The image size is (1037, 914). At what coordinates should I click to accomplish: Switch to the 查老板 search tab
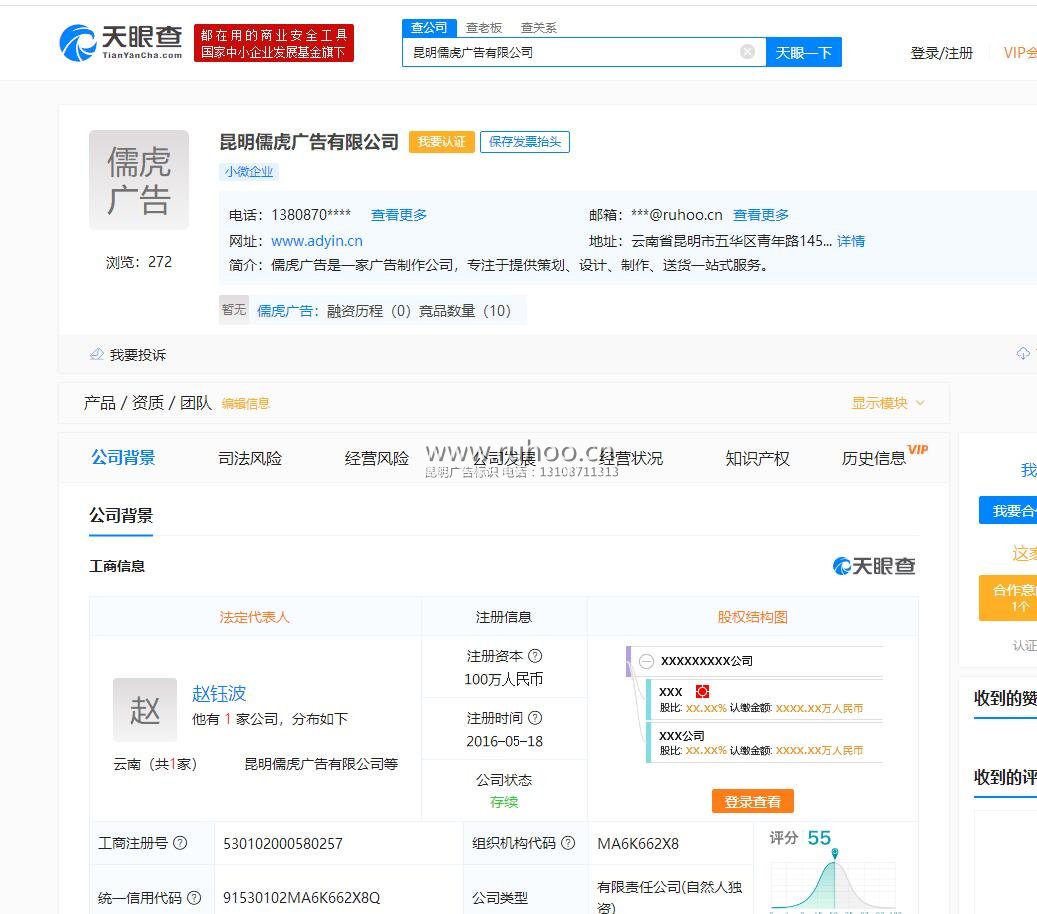click(x=485, y=27)
